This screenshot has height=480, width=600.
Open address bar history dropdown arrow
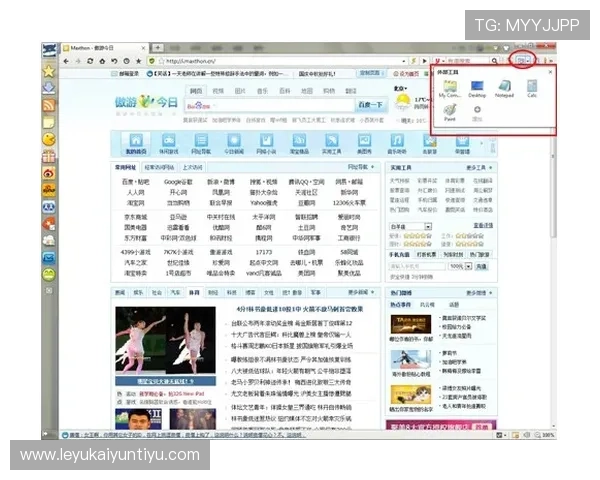(x=404, y=61)
